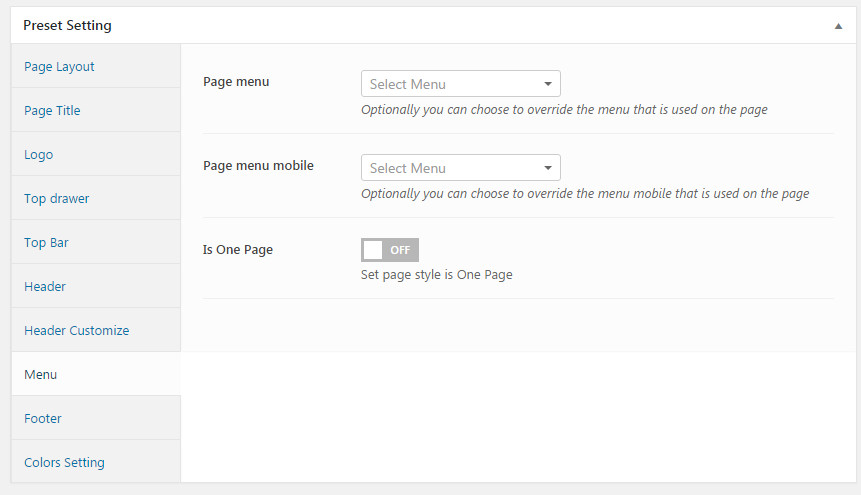Click the Preset Setting panel title

tap(67, 26)
